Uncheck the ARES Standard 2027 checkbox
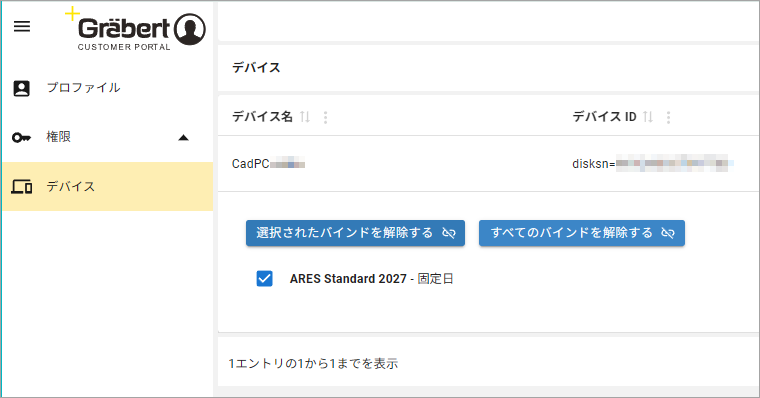The height and width of the screenshot is (398, 760). (264, 279)
